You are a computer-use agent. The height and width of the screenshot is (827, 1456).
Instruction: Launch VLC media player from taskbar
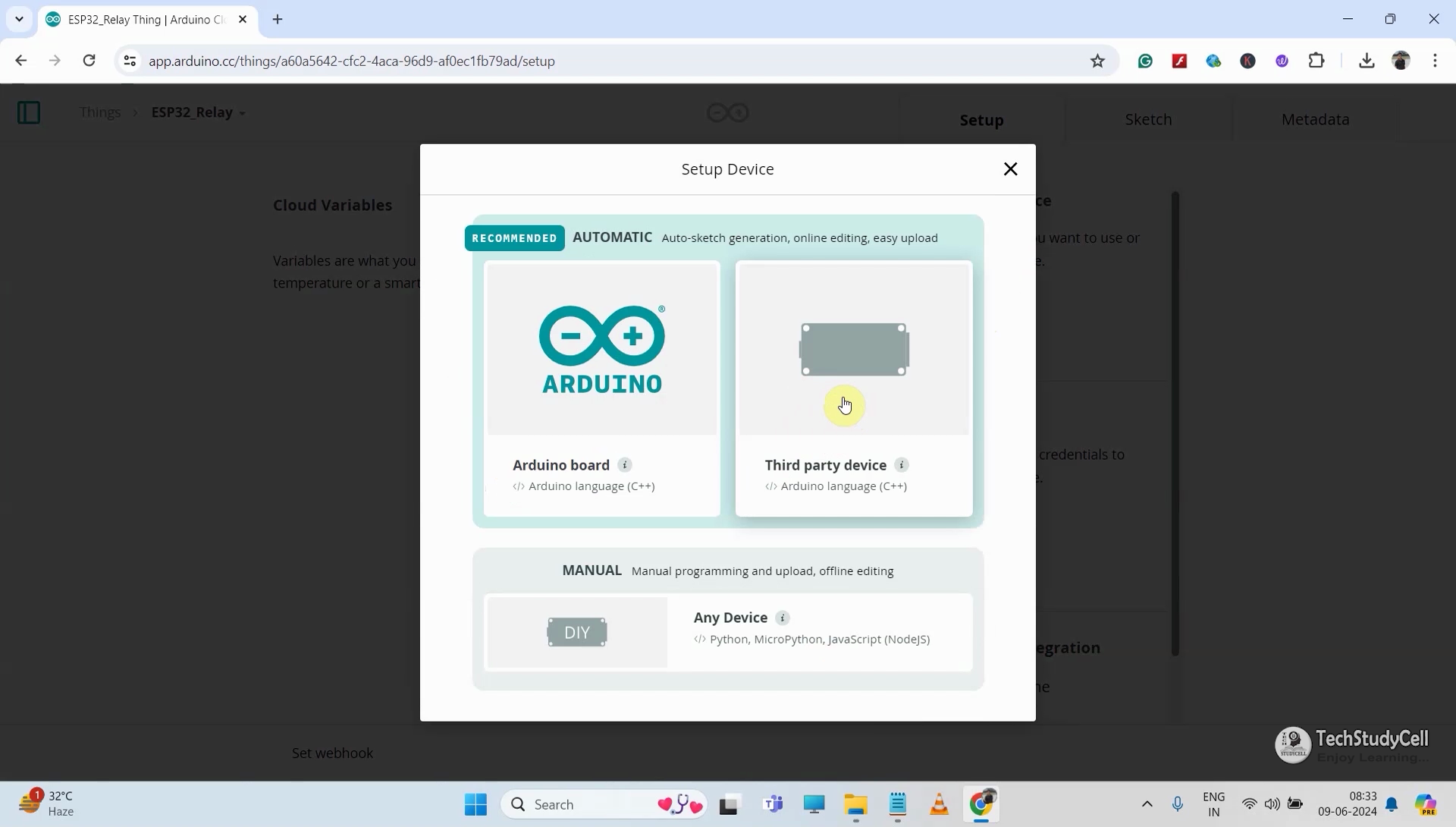939,804
